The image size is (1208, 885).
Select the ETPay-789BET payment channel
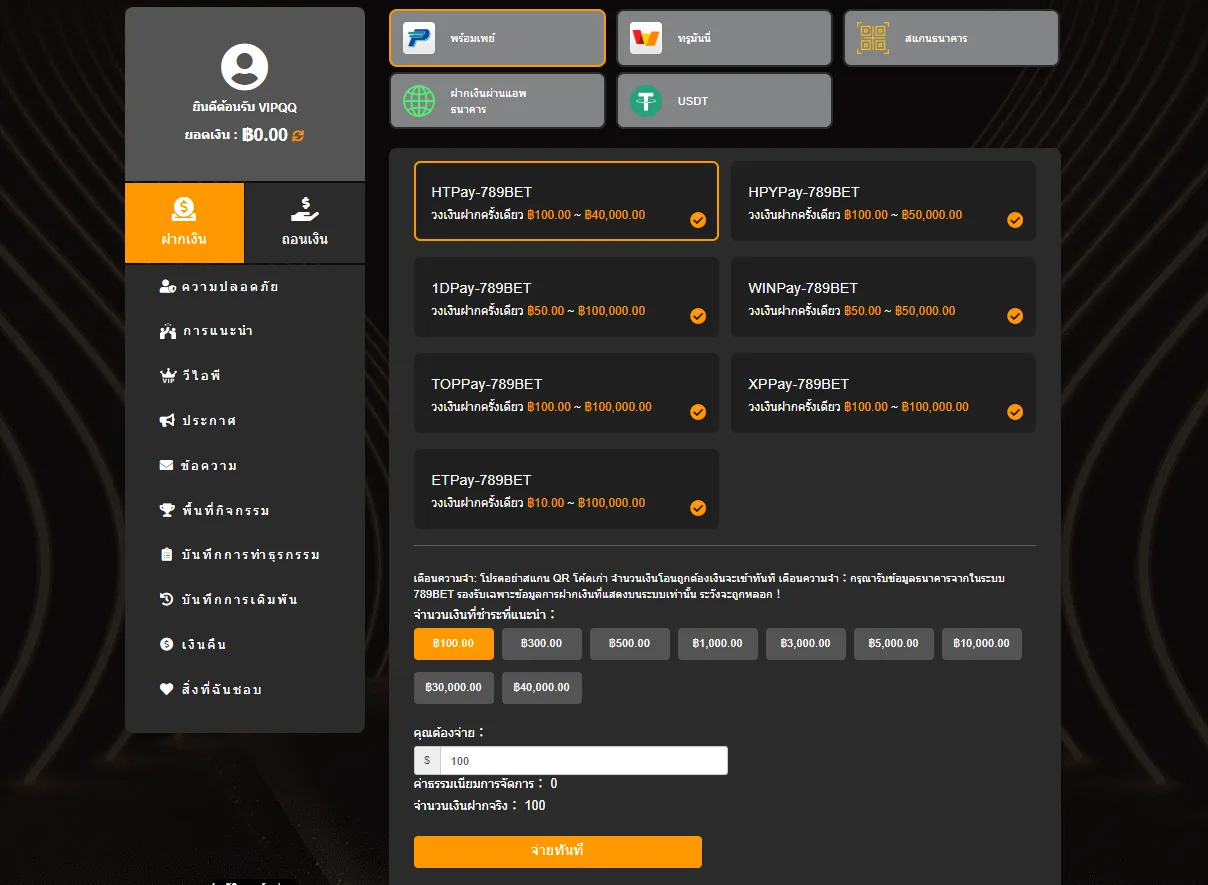point(566,489)
